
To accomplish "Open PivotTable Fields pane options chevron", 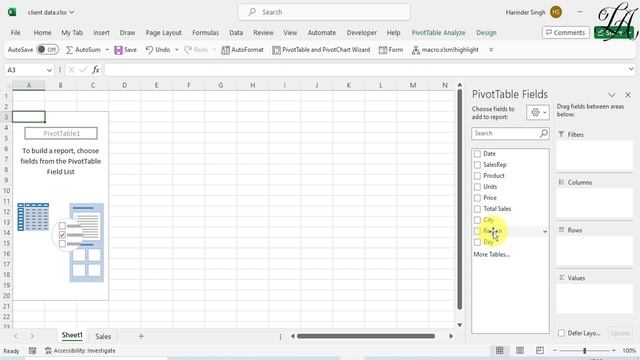I will pyautogui.click(x=611, y=95).
